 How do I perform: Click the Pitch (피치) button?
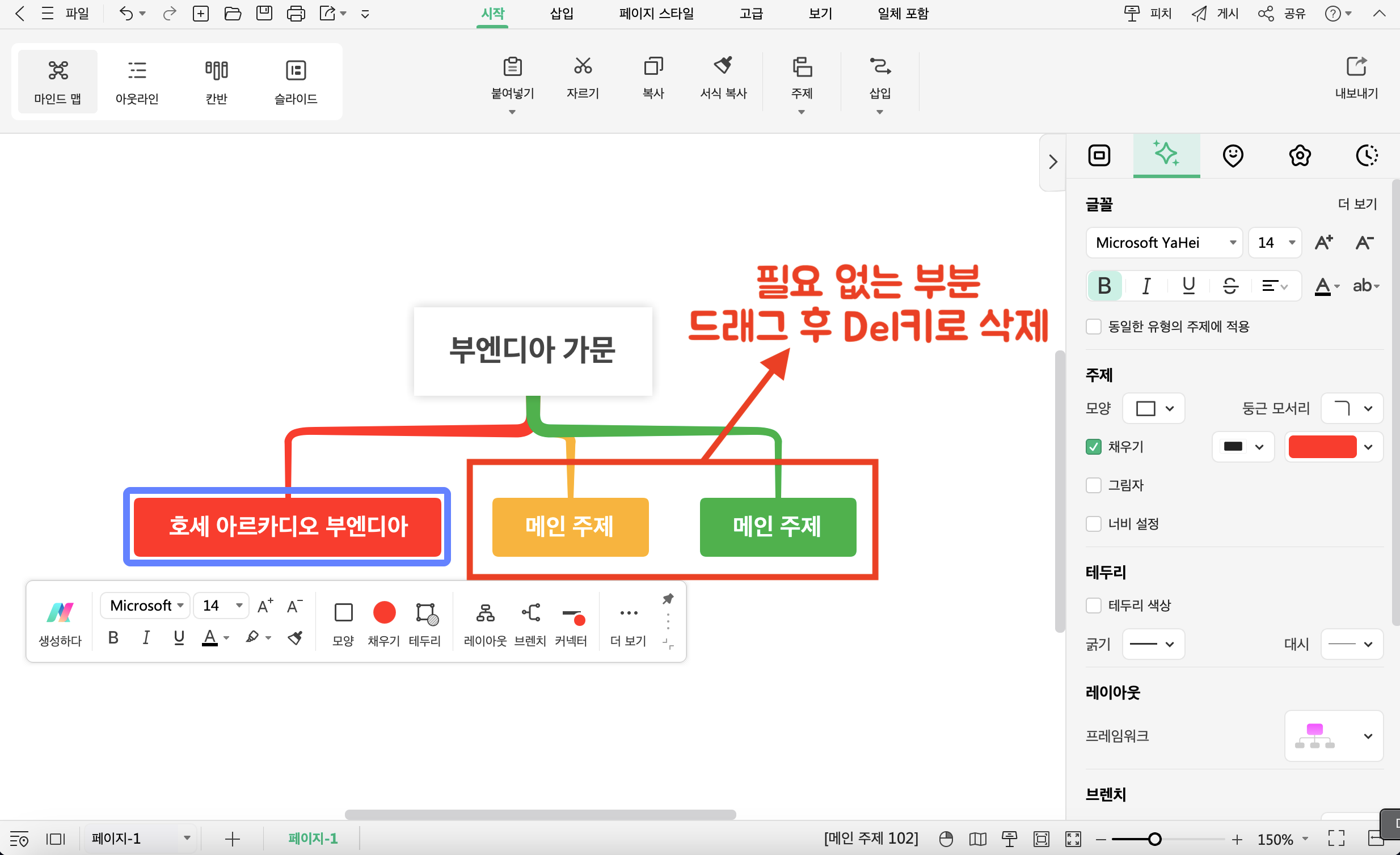1148,14
